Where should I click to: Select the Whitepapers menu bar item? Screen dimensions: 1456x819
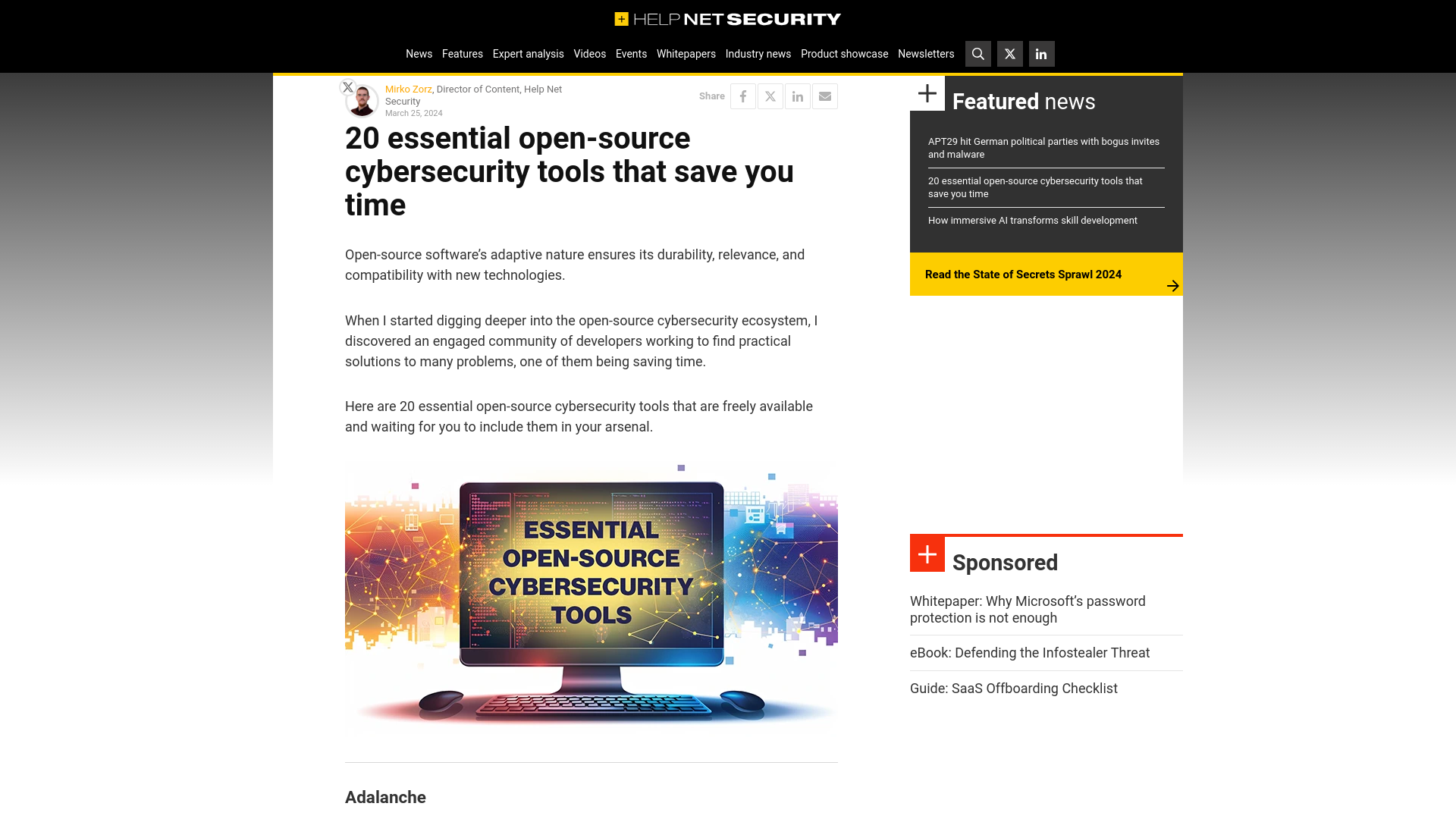click(x=686, y=53)
